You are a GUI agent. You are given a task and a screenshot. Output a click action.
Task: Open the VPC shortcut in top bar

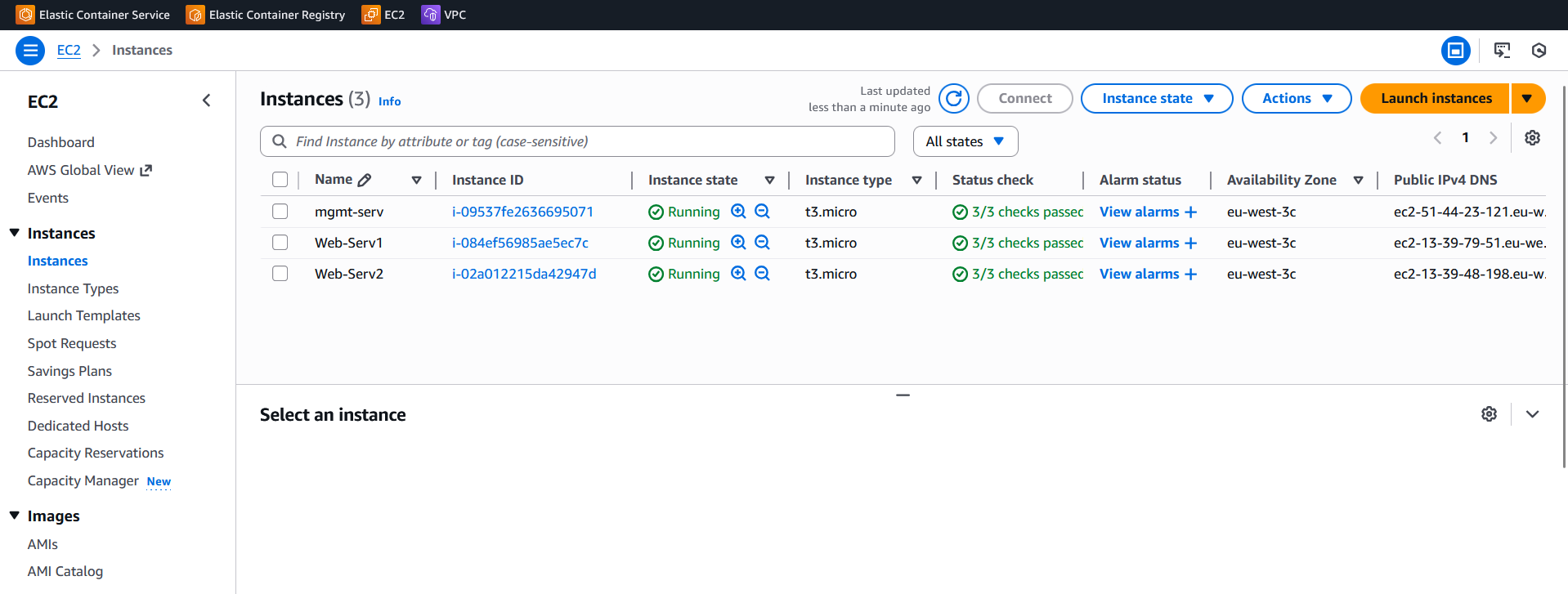[x=444, y=15]
